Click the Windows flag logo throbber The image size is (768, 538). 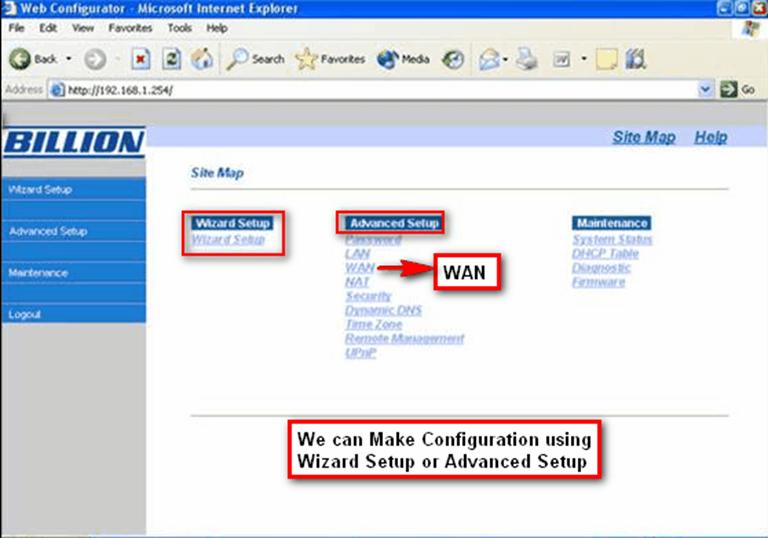coord(751,28)
